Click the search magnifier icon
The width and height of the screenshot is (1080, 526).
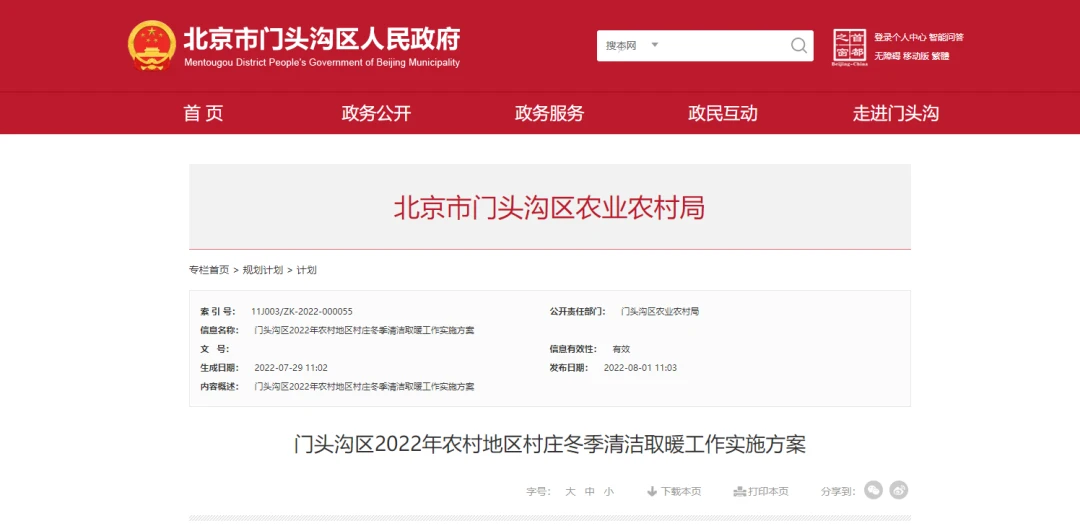[x=798, y=46]
